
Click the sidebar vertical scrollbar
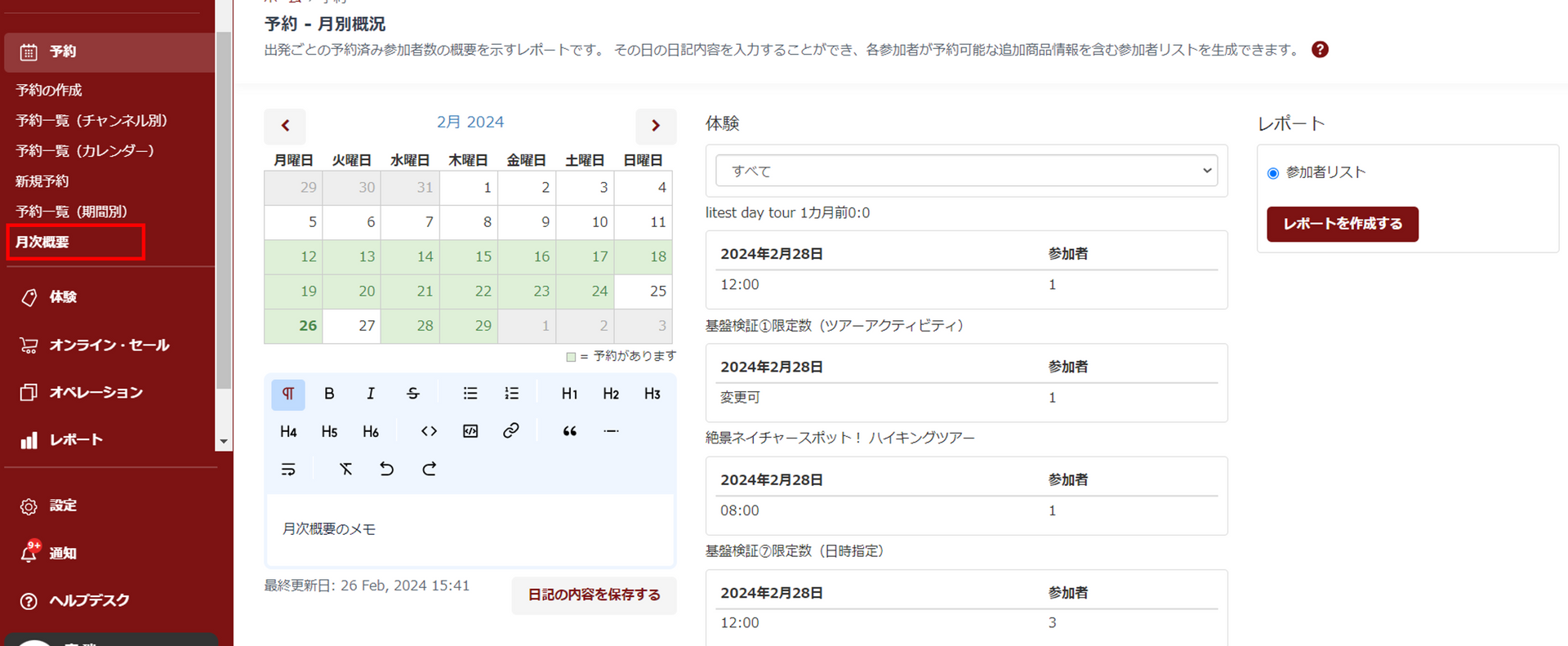point(223,212)
